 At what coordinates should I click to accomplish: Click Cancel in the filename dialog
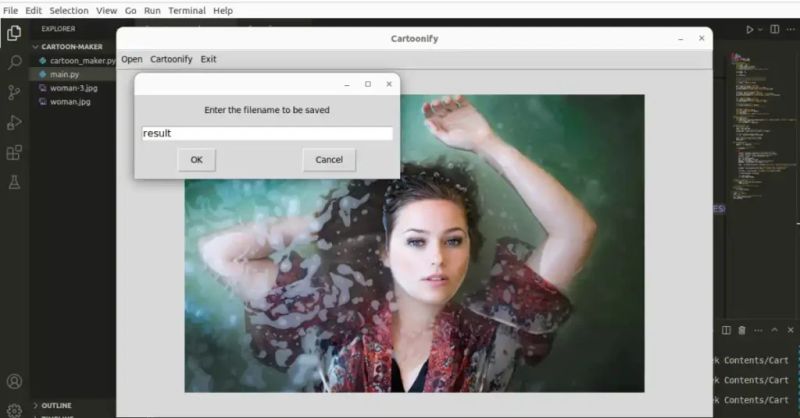point(329,160)
